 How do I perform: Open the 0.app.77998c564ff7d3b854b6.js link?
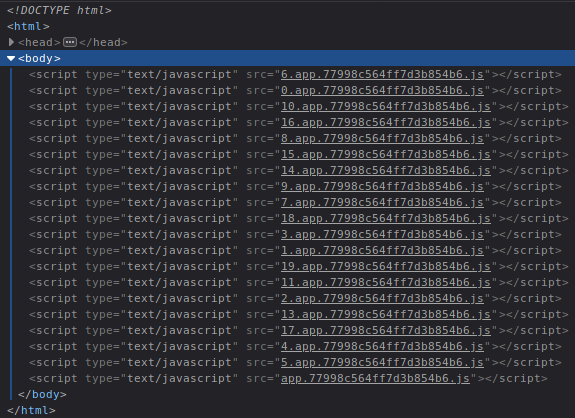pos(382,91)
